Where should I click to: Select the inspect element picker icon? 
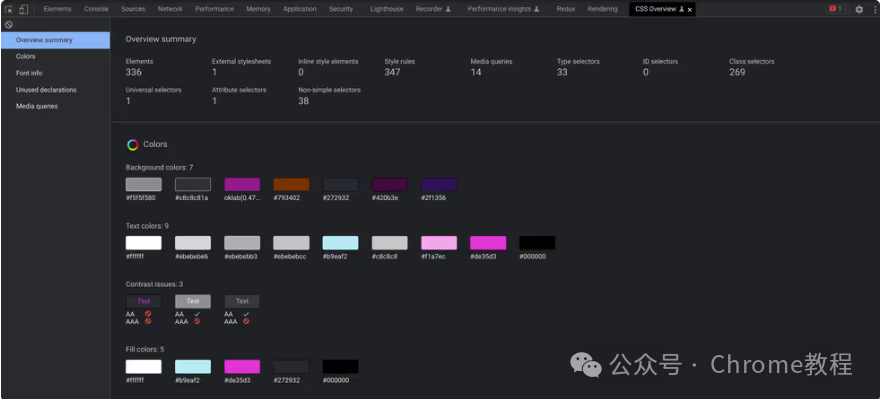click(9, 9)
